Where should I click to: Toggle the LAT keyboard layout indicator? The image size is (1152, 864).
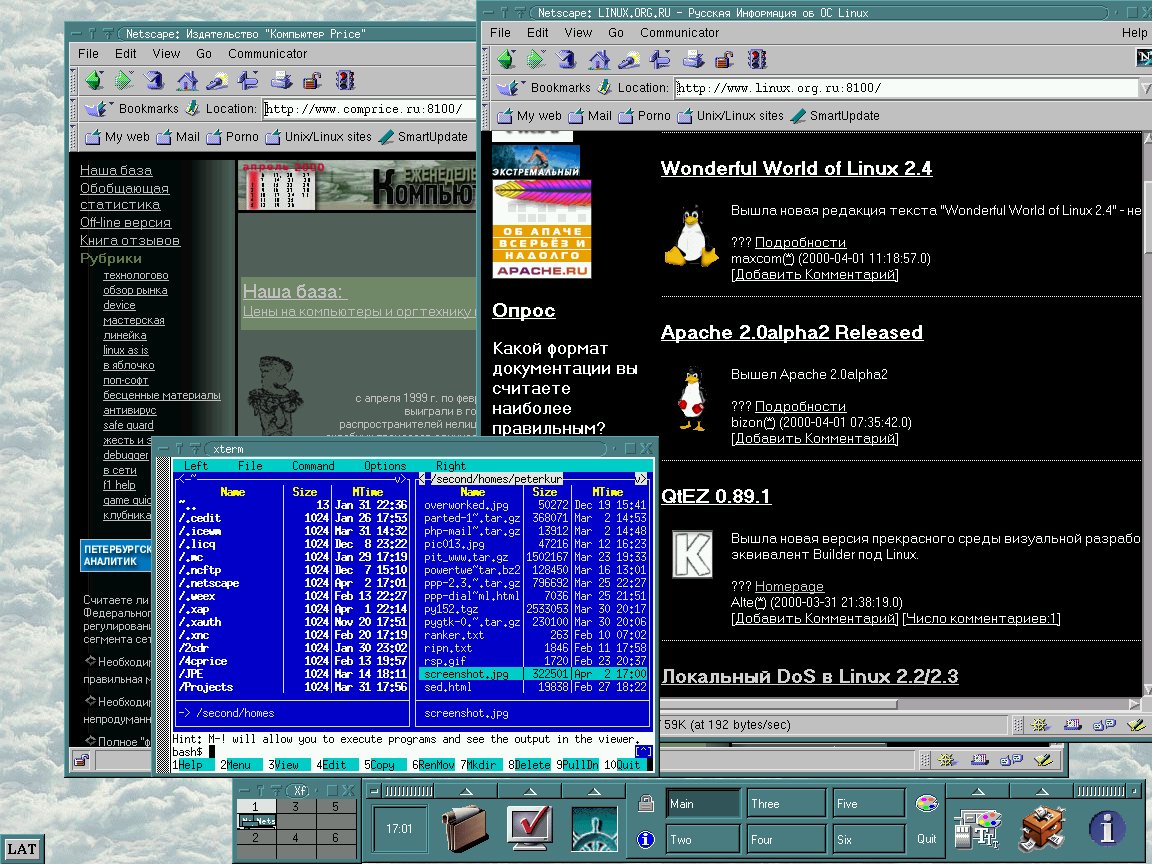(21, 849)
